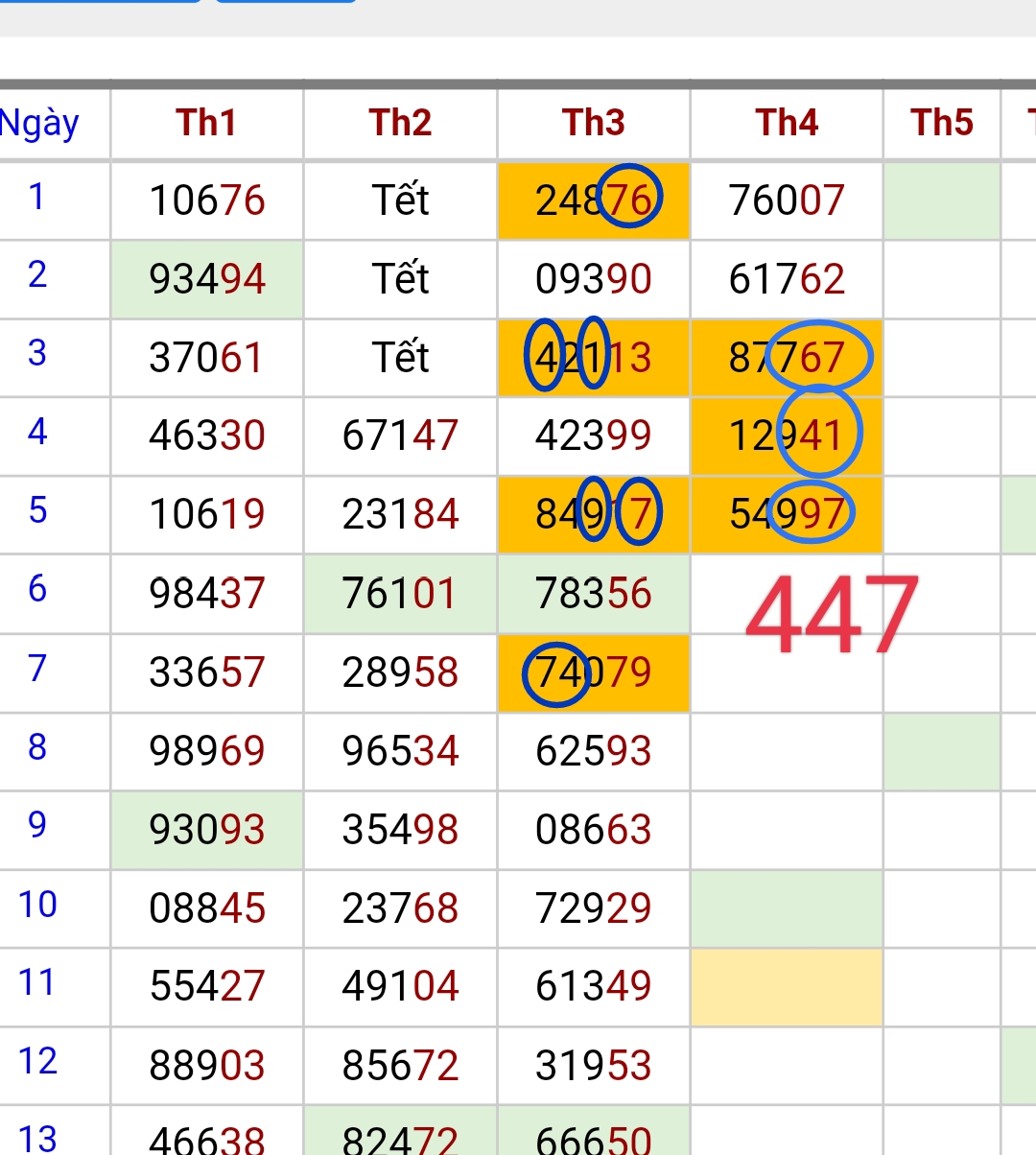The width and height of the screenshot is (1036, 1155).
Task: Choose day number 6 in Ngày column
Action: (37, 589)
